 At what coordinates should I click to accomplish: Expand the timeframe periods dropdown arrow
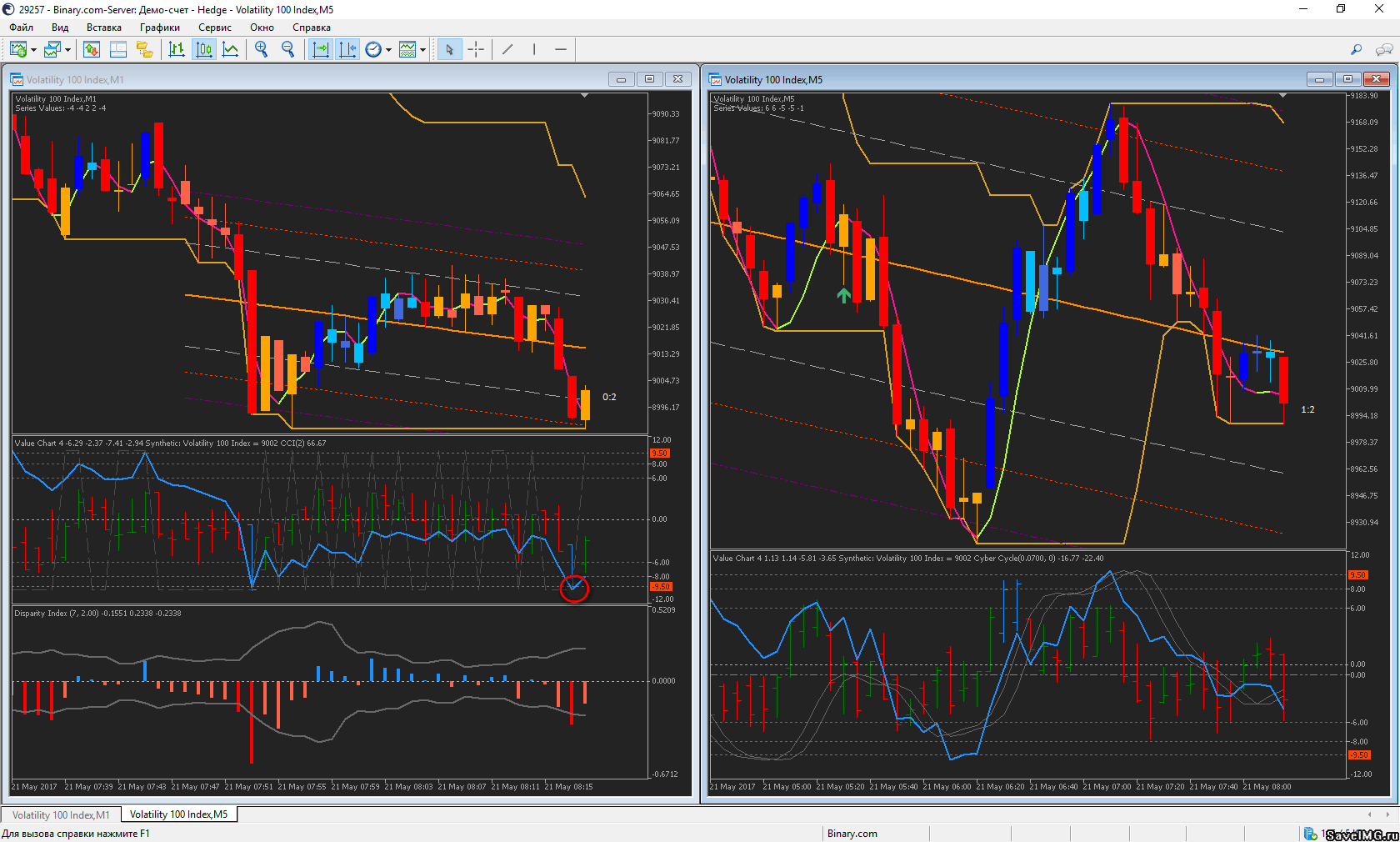[388, 50]
